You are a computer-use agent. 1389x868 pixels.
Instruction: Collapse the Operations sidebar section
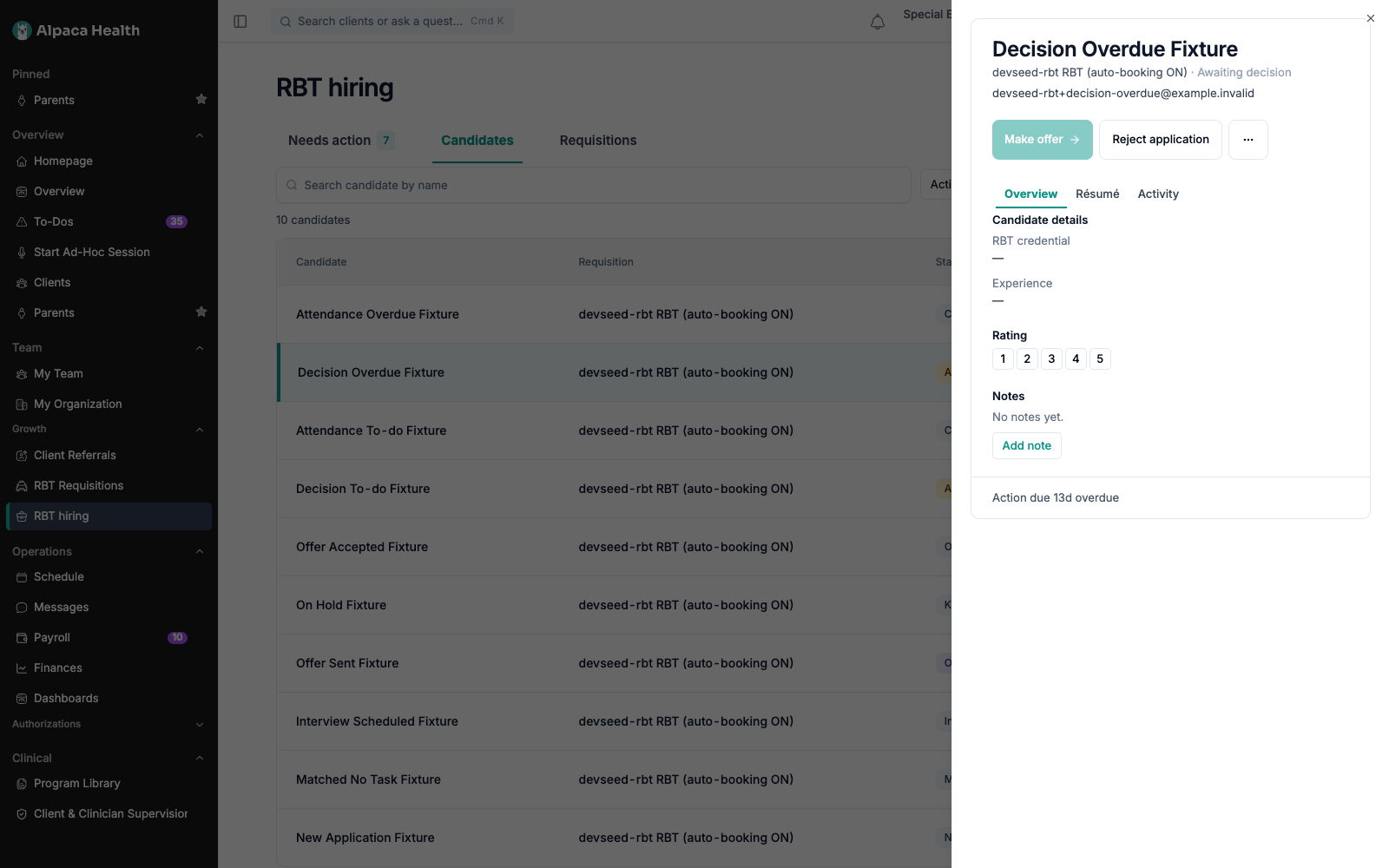click(200, 552)
